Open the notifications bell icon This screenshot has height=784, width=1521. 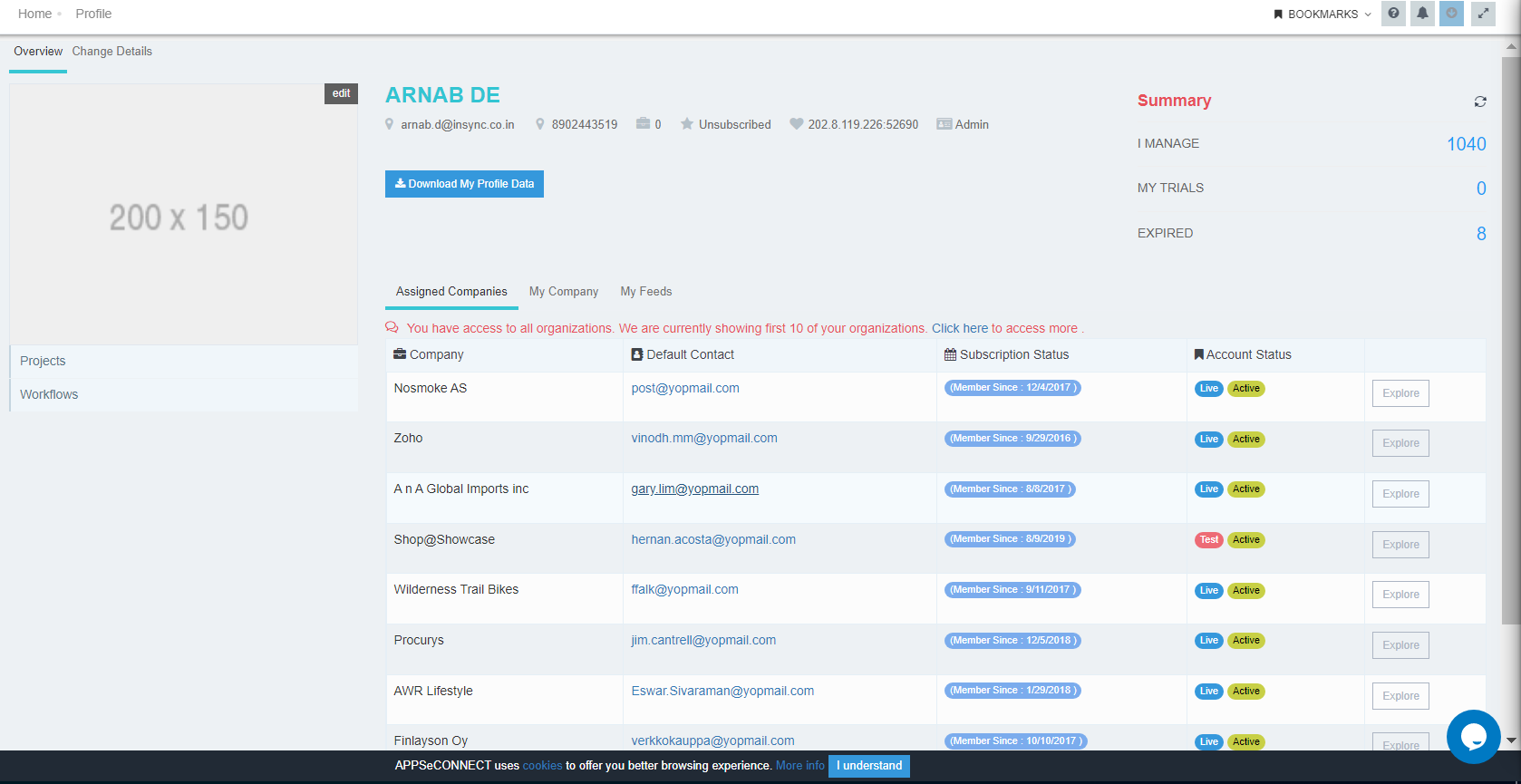click(x=1422, y=14)
